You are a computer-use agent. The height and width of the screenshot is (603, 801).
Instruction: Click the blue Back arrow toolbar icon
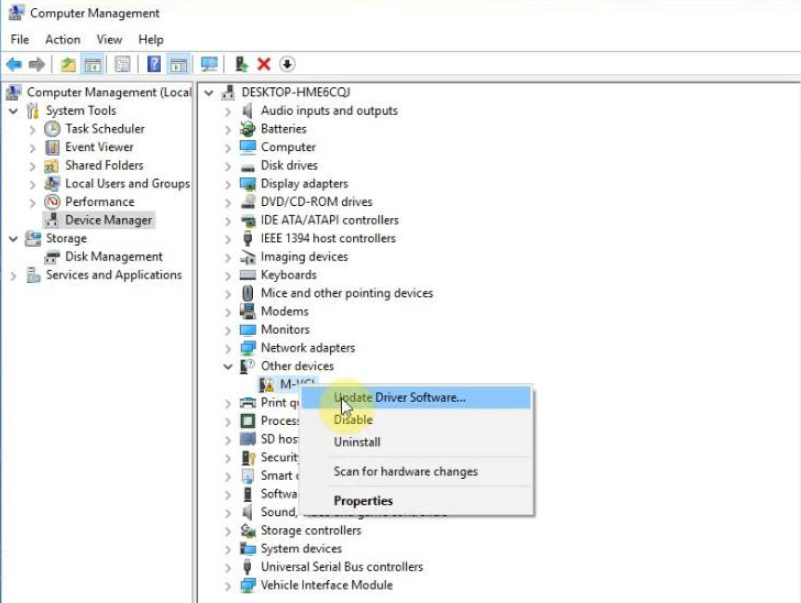[14, 64]
